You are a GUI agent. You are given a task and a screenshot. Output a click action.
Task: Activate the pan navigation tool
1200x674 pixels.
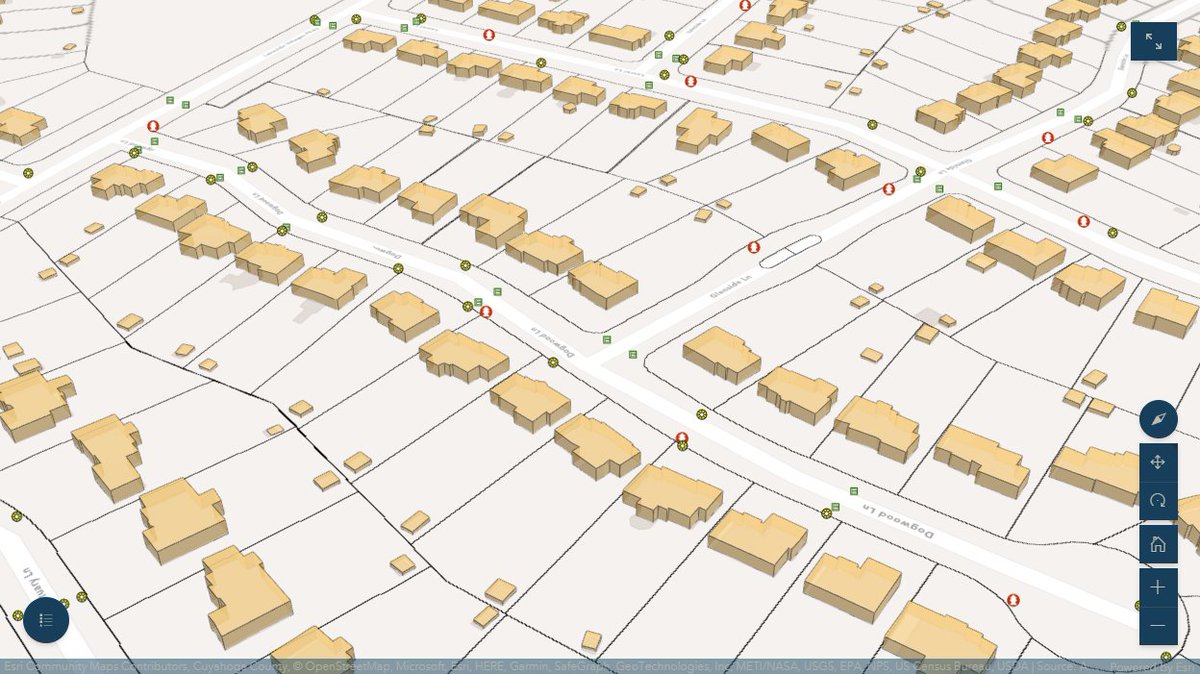[x=1158, y=462]
